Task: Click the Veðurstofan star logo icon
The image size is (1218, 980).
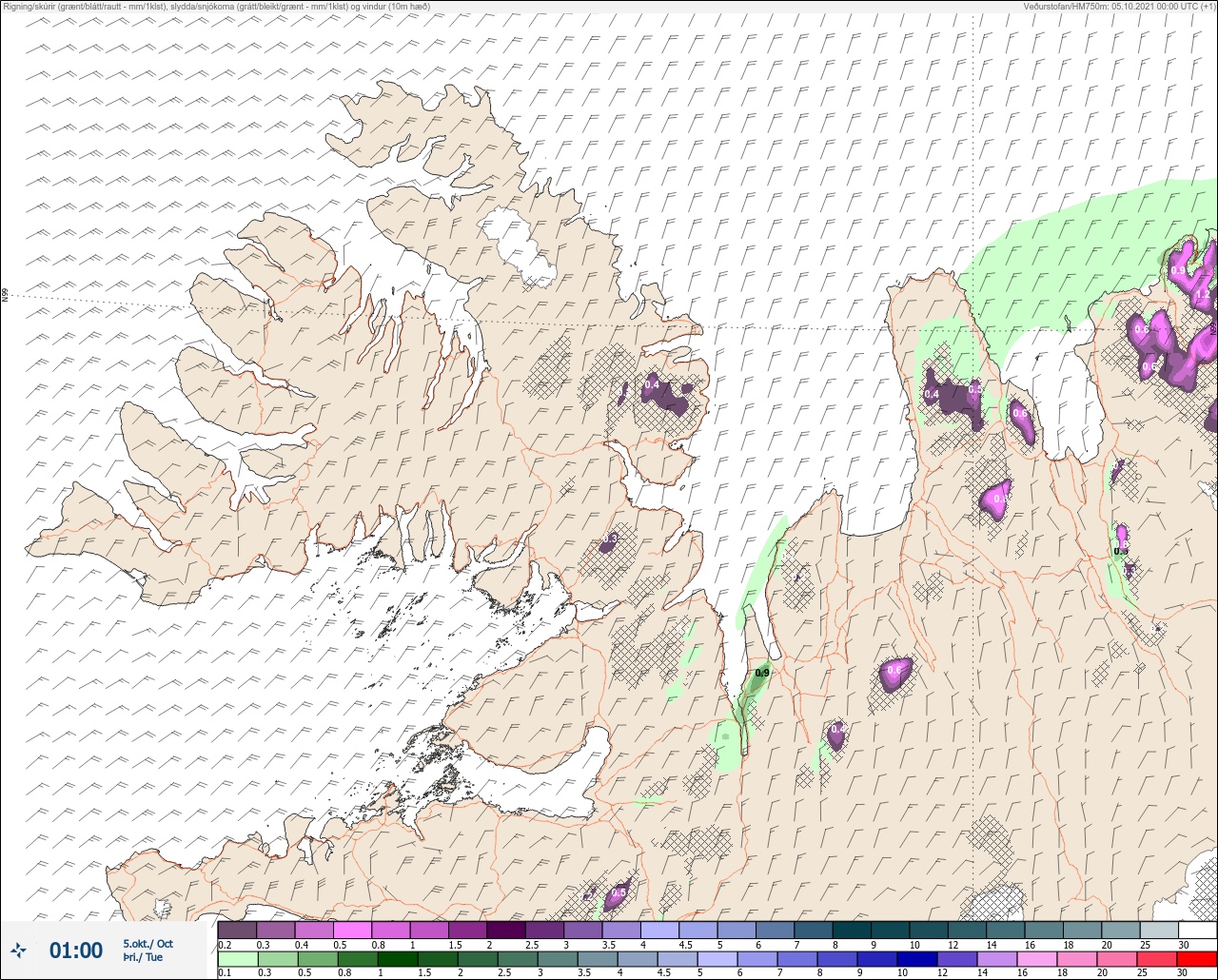Action: 19,950
